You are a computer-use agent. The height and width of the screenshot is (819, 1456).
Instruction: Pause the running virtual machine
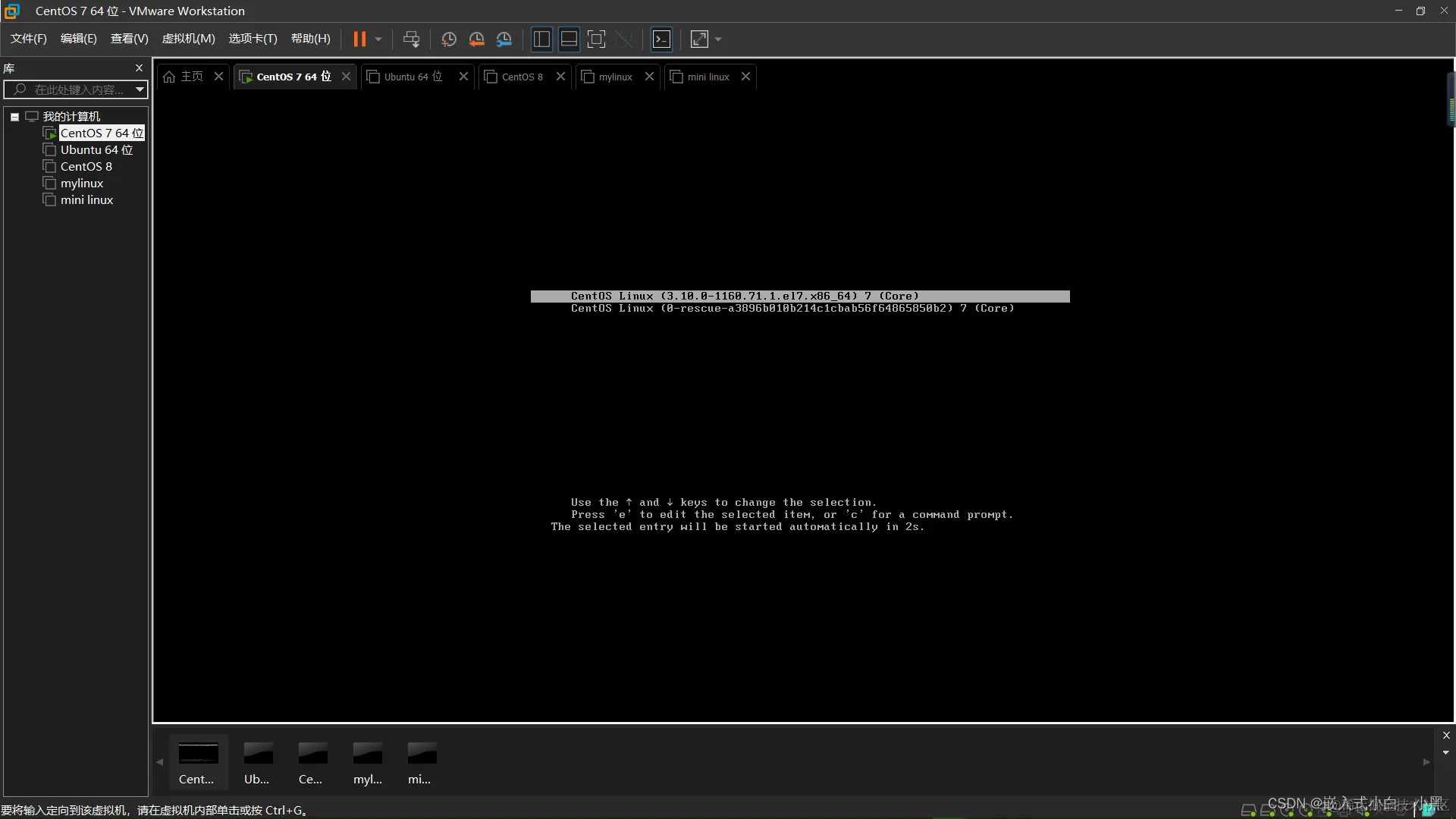click(x=359, y=39)
